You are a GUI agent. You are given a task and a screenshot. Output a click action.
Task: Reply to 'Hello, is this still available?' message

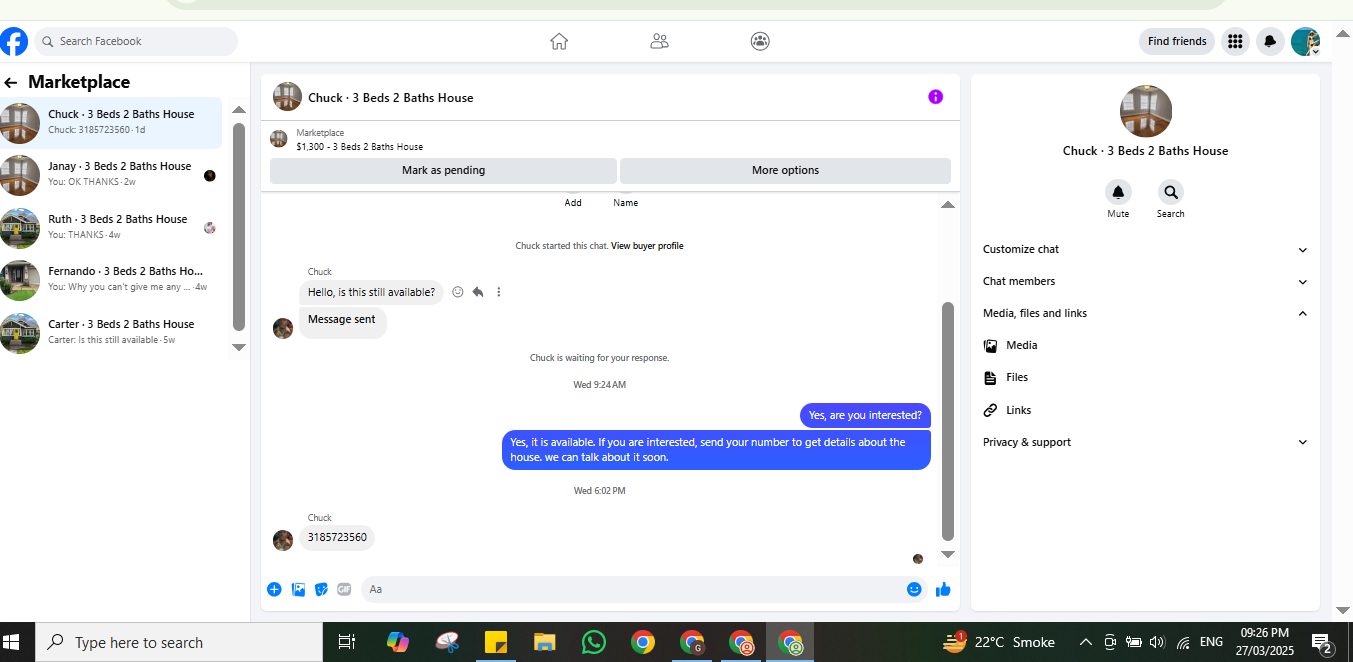[478, 292]
